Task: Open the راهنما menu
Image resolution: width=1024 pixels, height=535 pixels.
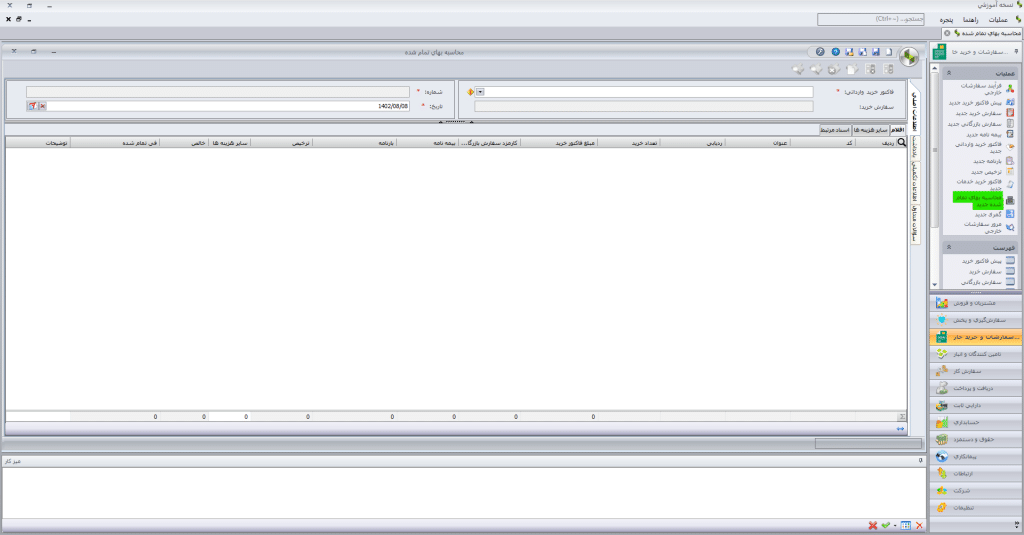Action: [x=970, y=20]
